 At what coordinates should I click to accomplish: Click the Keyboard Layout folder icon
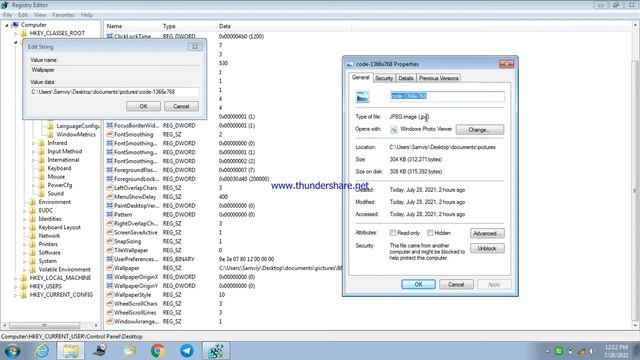[33, 227]
